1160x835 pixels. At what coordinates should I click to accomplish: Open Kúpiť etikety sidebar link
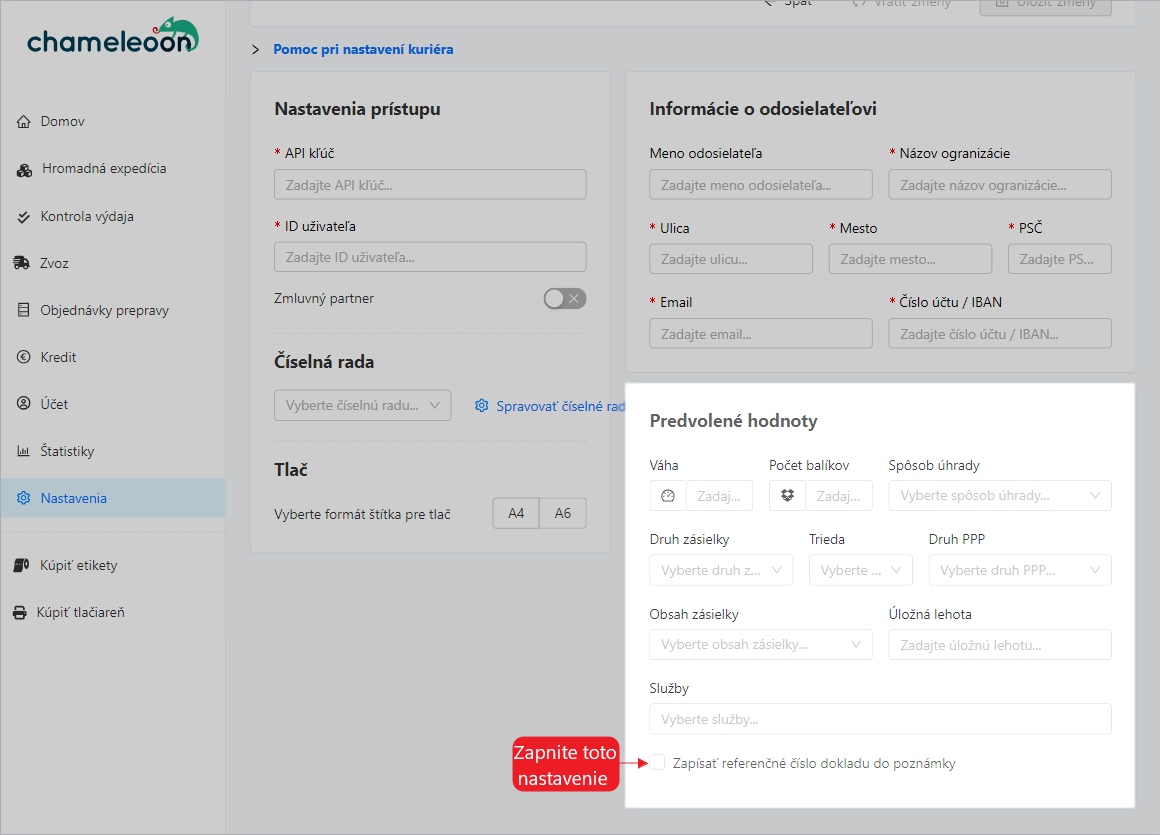79,565
